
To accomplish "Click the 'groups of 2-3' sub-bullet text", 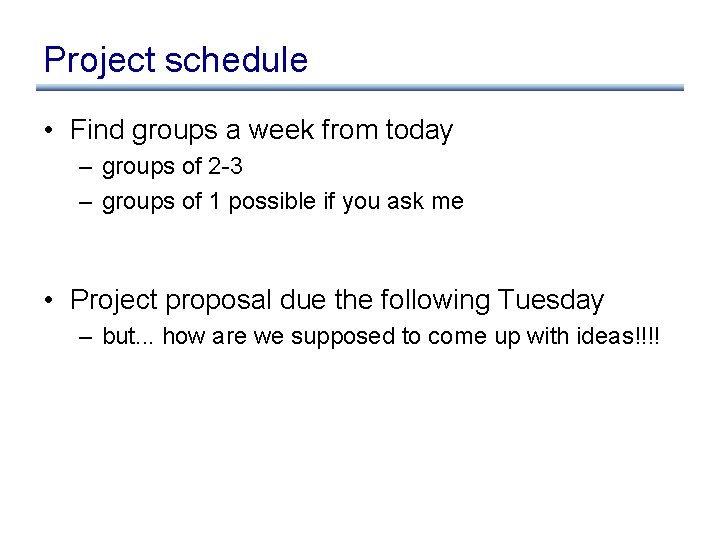I will coord(172,167).
